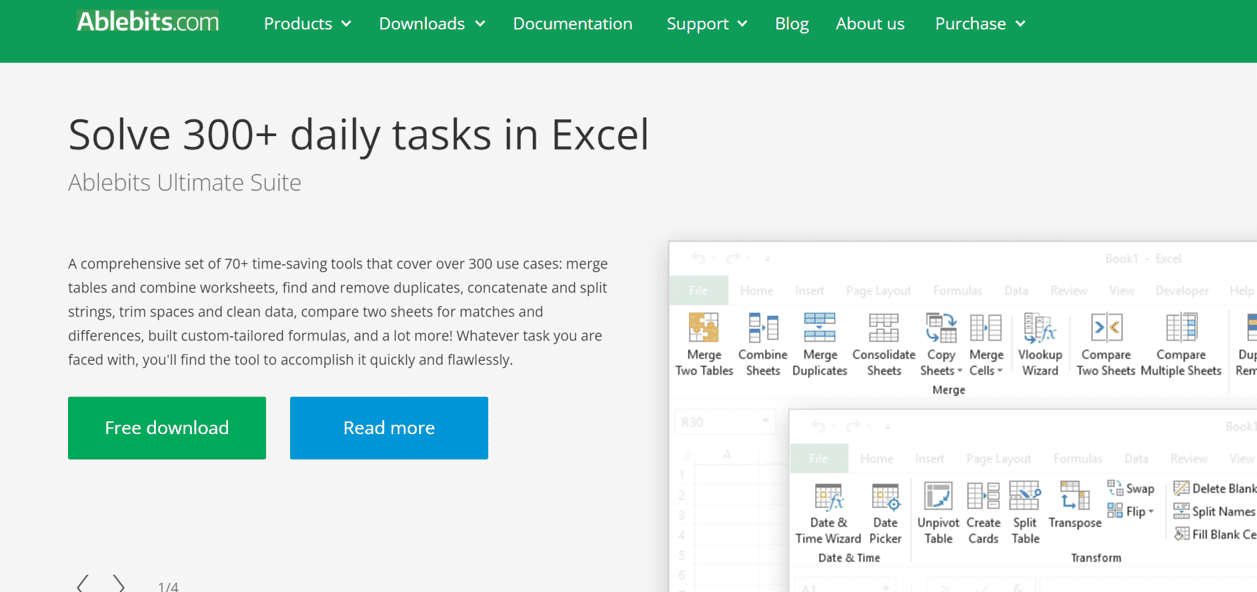Open Home tab in back Excel window
The height and width of the screenshot is (592, 1257).
(x=756, y=290)
